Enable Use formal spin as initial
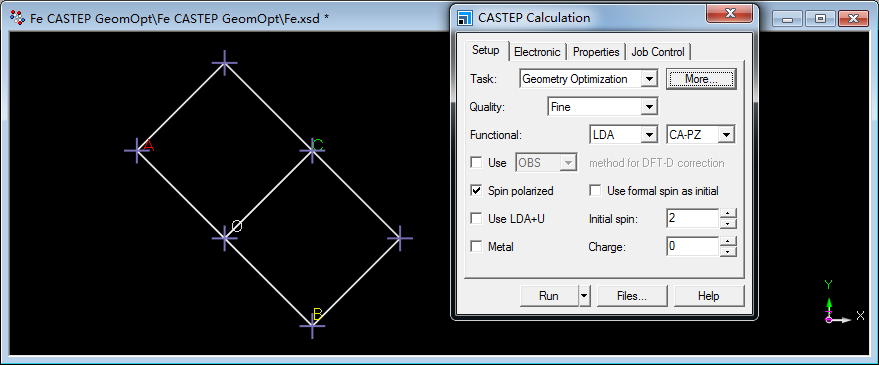This screenshot has width=879, height=365. pyautogui.click(x=595, y=191)
